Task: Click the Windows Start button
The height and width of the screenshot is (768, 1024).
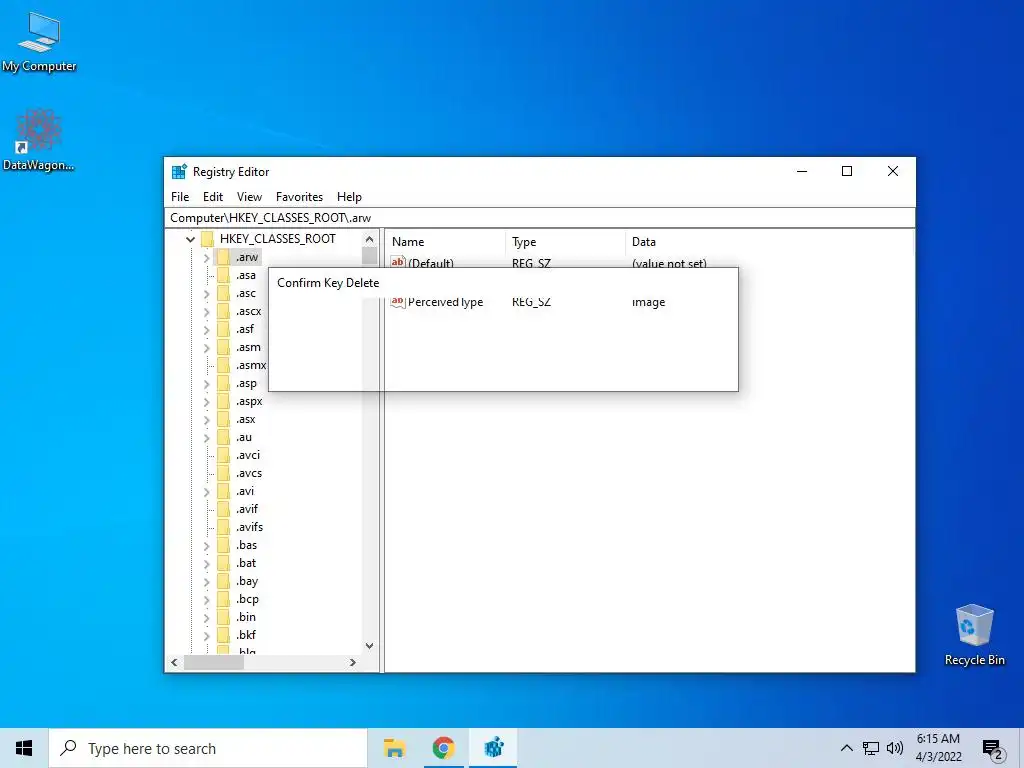Action: click(x=24, y=748)
